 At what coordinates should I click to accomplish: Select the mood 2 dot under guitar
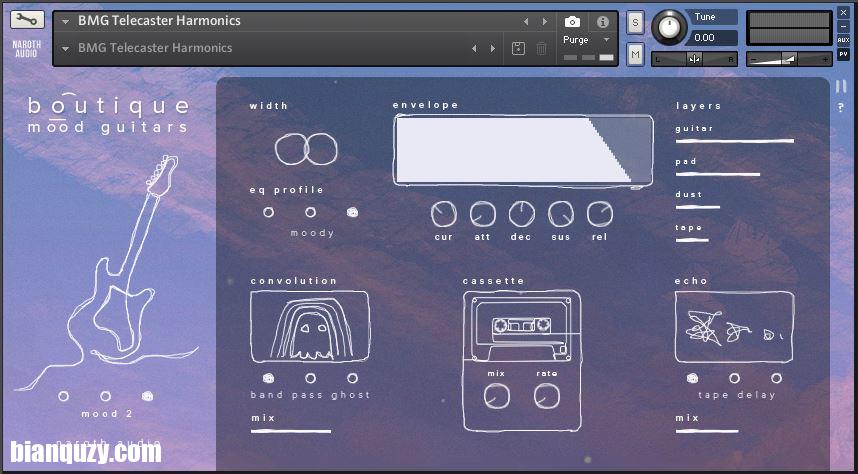point(147,396)
